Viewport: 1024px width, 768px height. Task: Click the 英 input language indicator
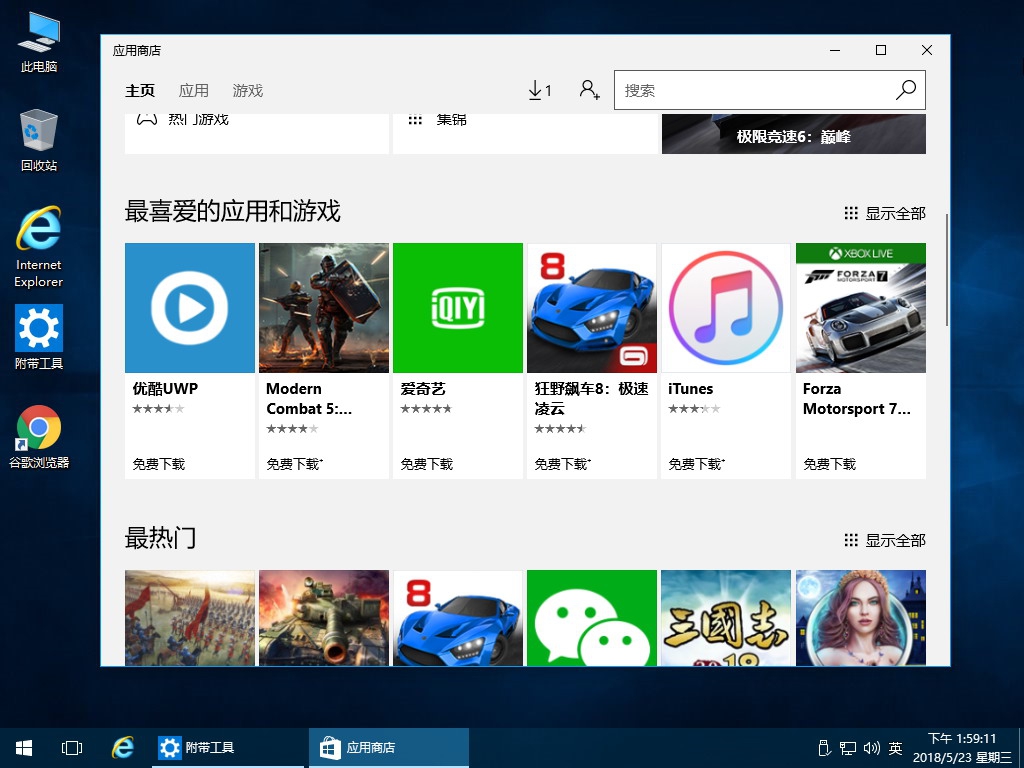click(x=895, y=748)
